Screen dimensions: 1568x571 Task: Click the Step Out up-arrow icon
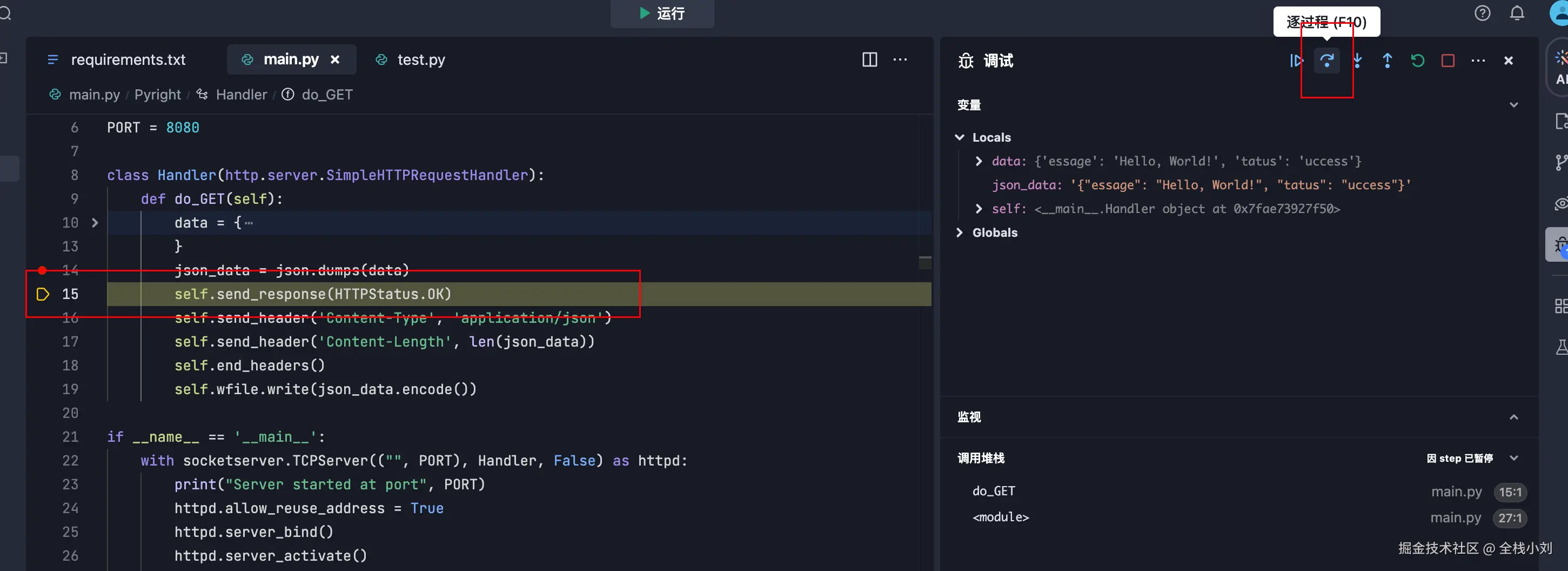point(1387,61)
